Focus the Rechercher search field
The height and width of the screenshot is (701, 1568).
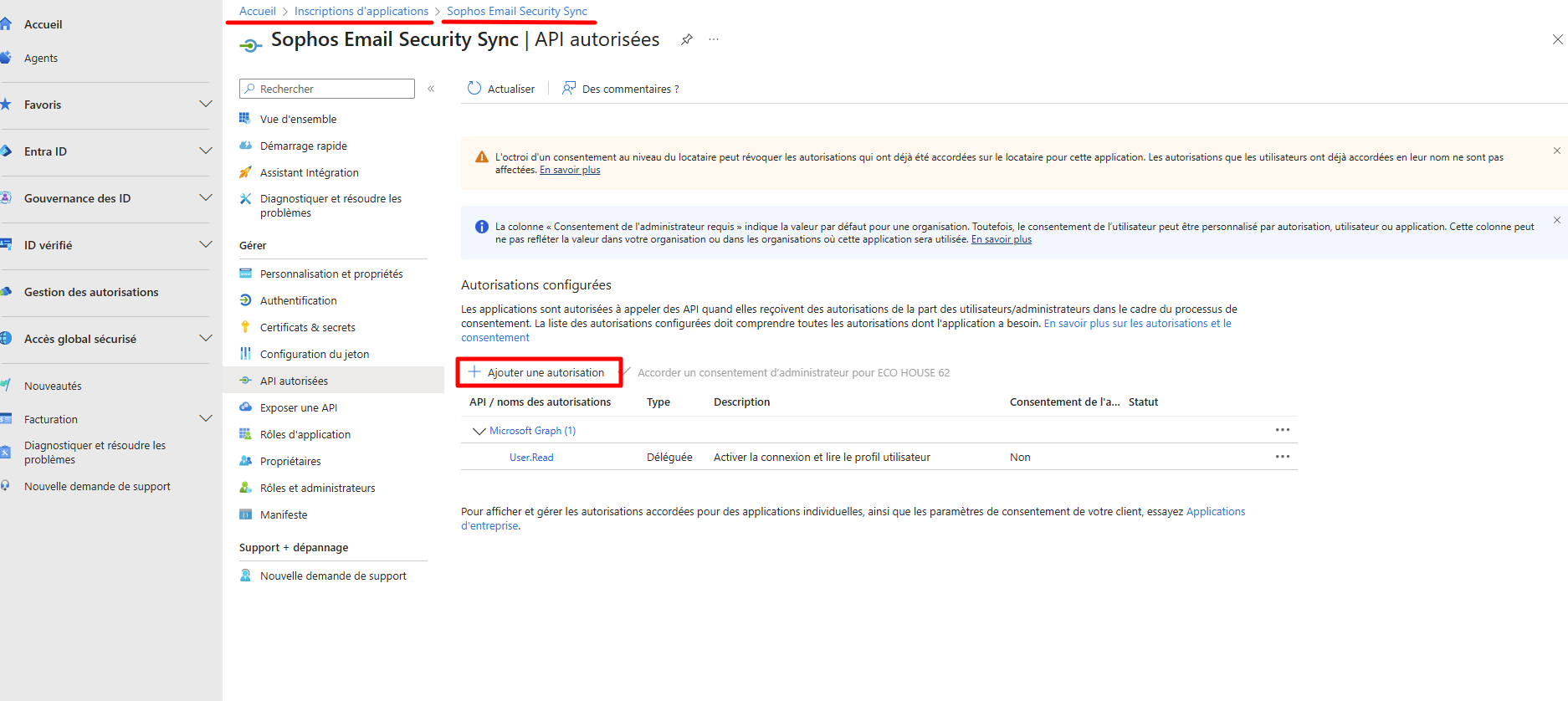tap(327, 89)
